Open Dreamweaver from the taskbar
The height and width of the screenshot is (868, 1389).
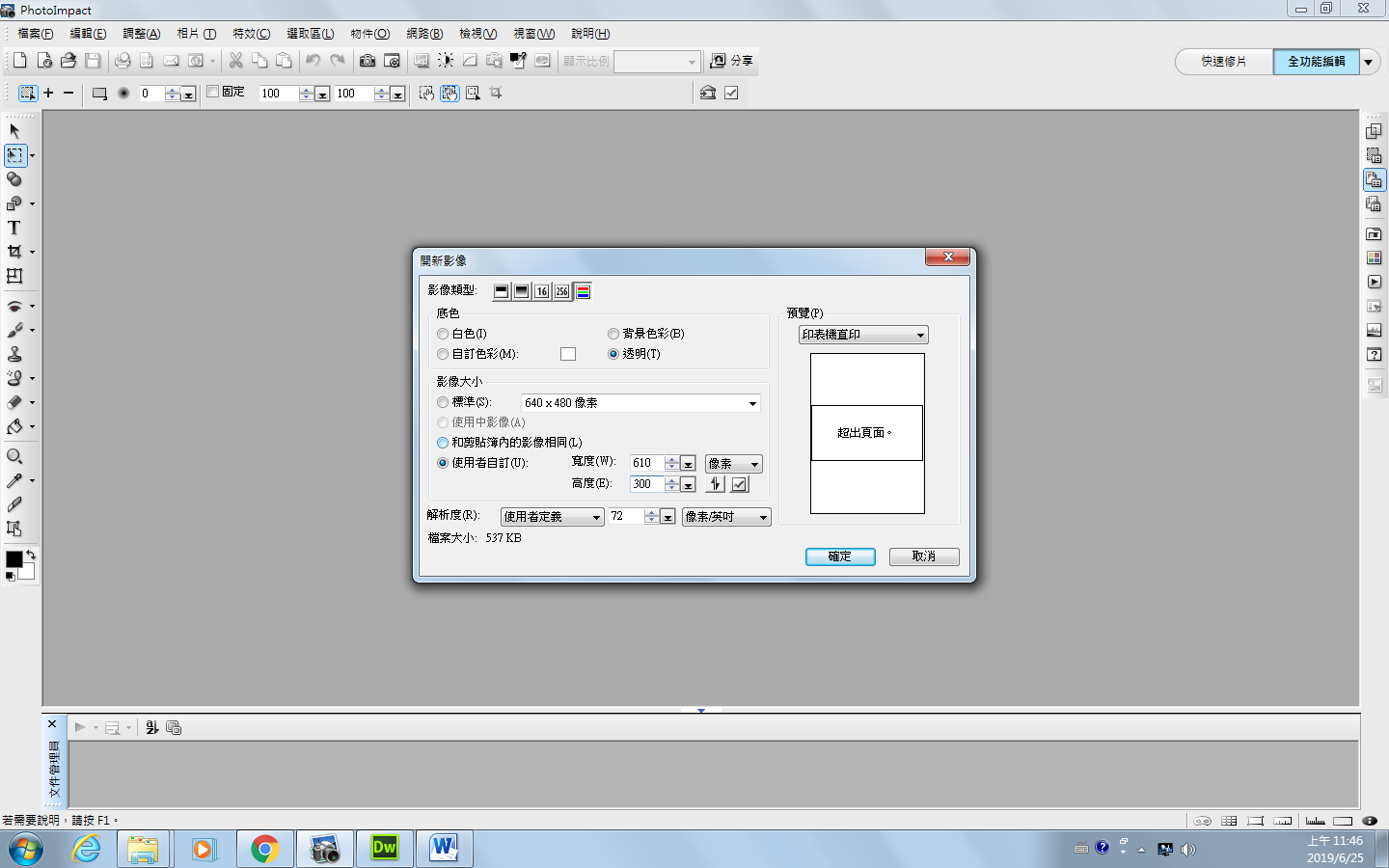point(384,849)
